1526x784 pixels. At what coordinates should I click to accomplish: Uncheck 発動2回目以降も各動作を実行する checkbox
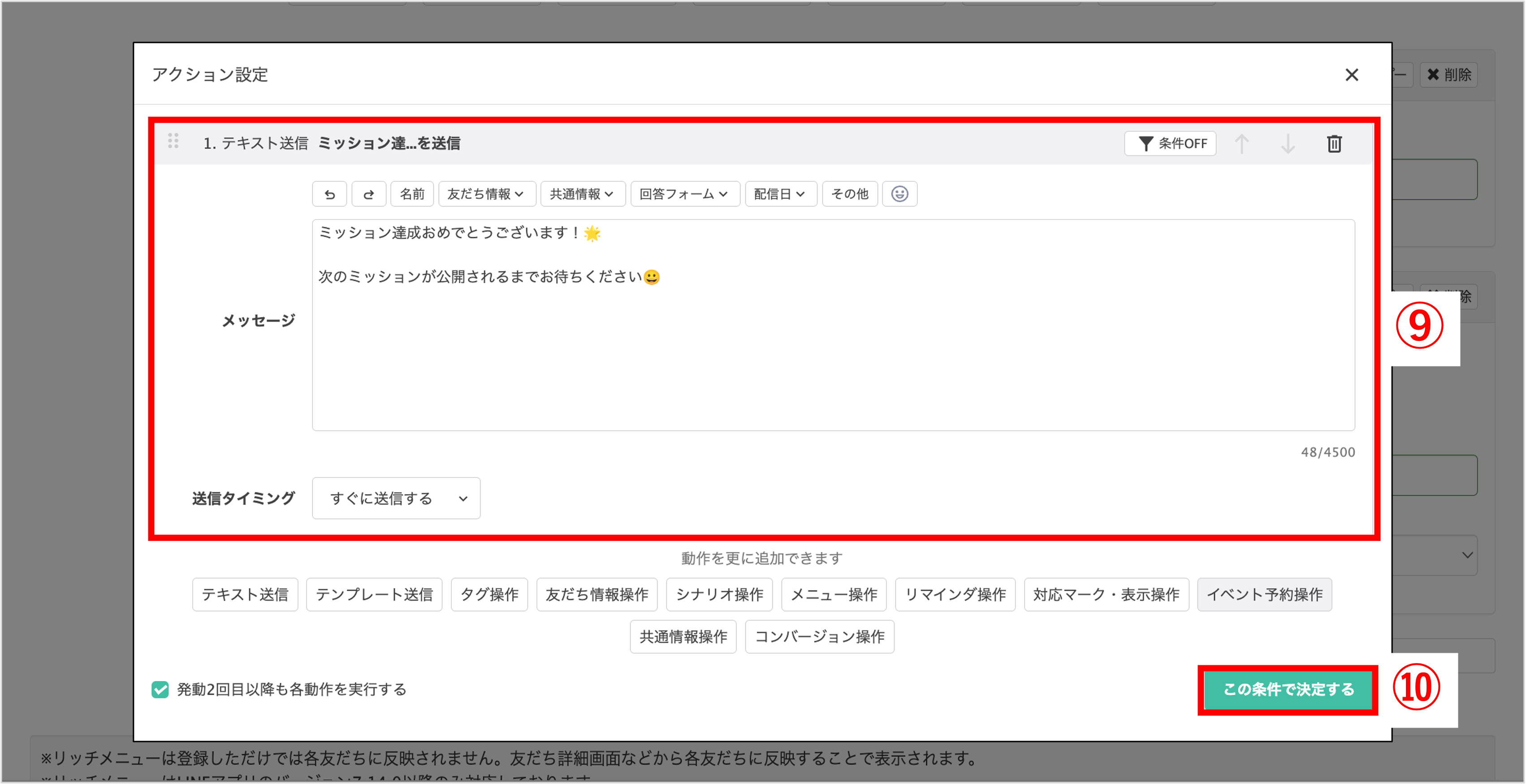click(160, 689)
